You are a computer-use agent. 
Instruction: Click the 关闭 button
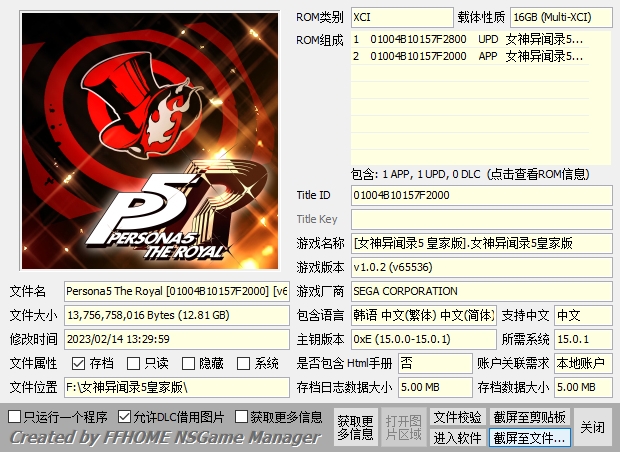coord(592,427)
